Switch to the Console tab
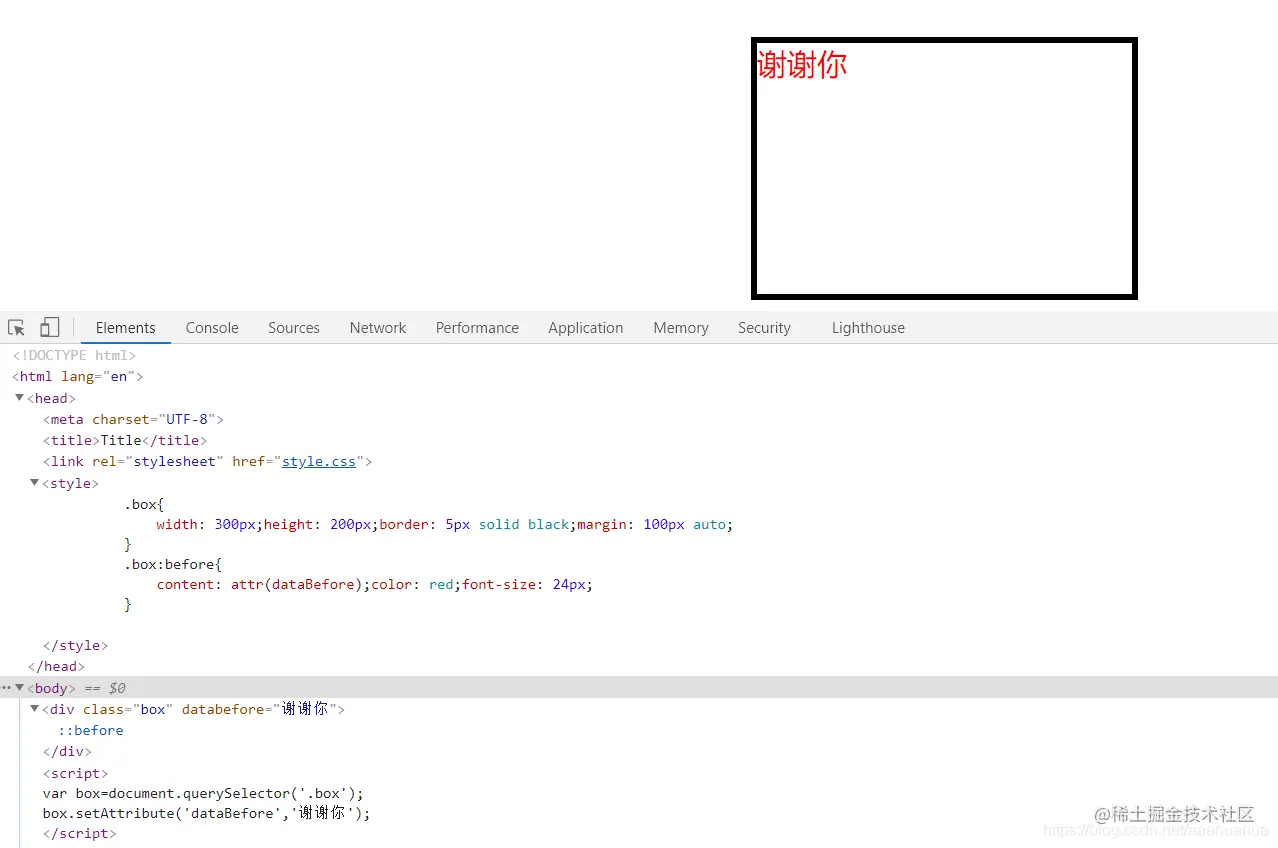Screen dimensions: 1278x848 [212, 328]
